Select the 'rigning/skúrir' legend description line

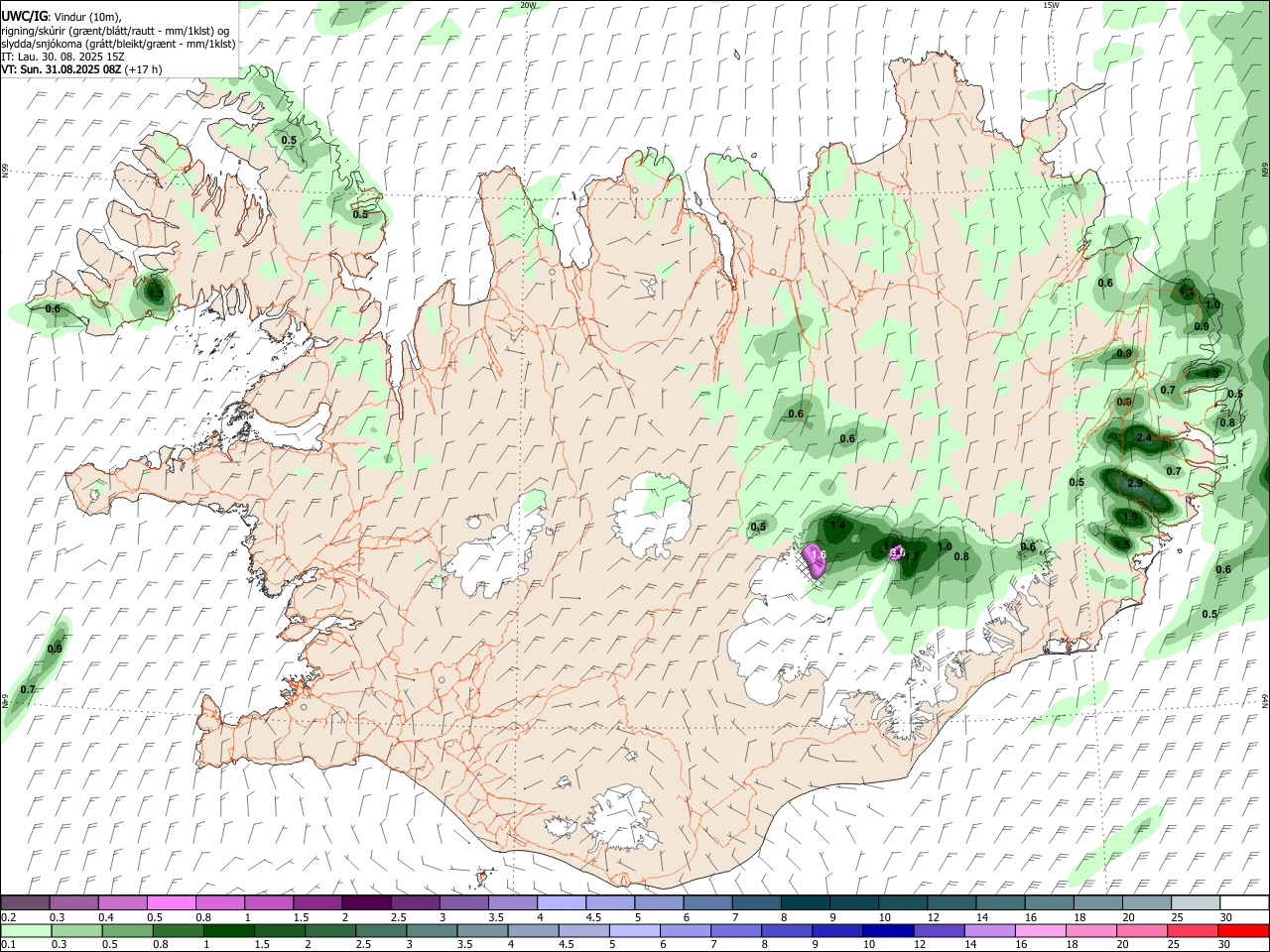115,31
